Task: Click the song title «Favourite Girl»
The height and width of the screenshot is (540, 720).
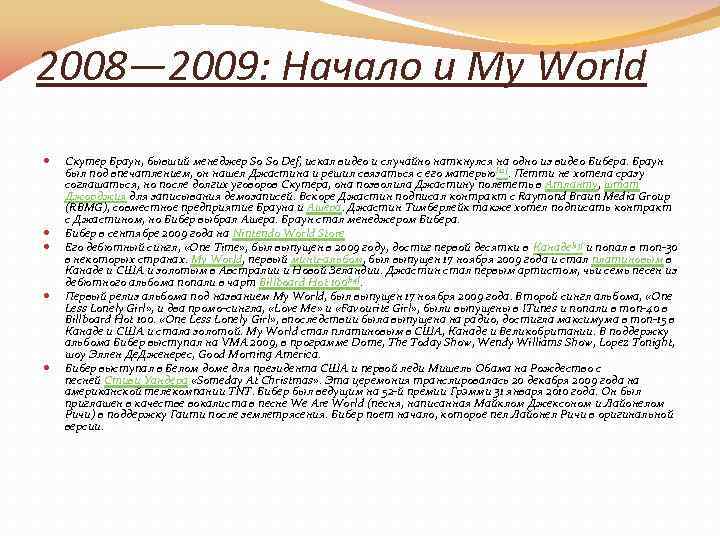Action: [x=375, y=308]
